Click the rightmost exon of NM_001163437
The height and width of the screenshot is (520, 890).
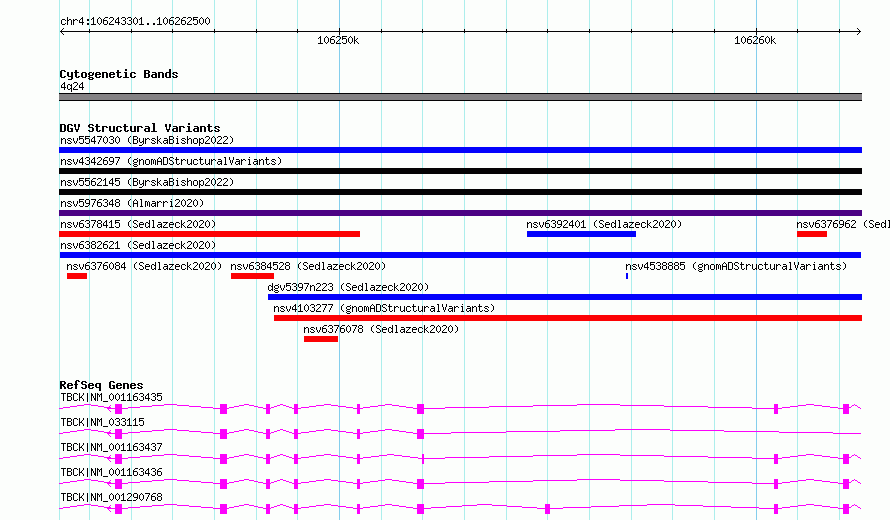click(x=846, y=459)
